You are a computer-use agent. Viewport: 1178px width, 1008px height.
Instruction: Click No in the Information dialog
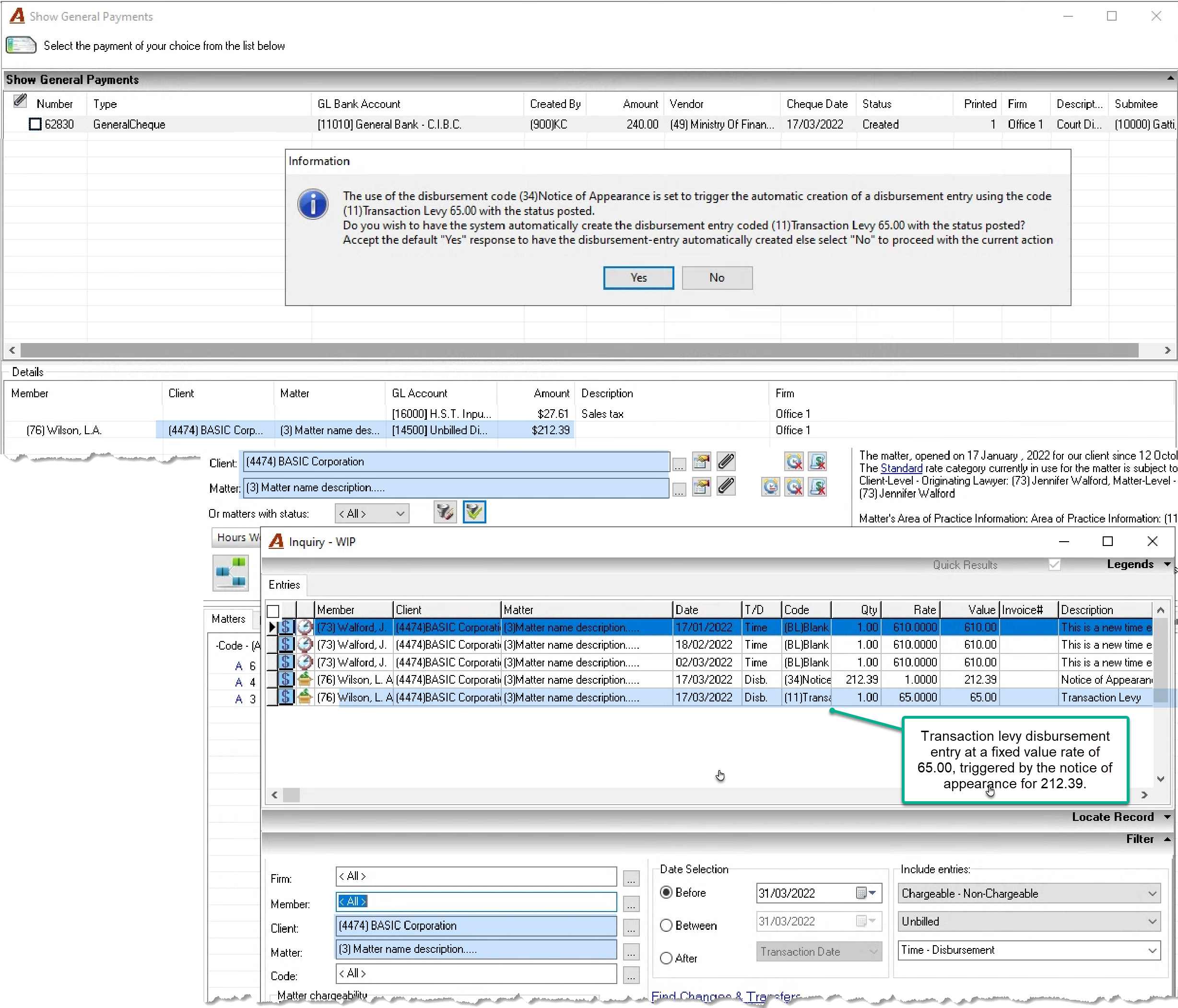point(717,278)
